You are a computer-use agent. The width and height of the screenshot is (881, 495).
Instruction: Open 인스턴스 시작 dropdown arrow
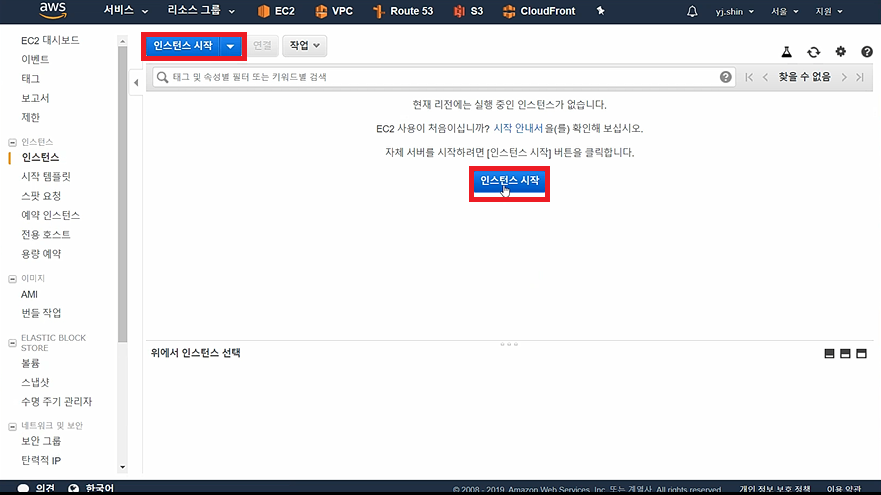pyautogui.click(x=230, y=46)
